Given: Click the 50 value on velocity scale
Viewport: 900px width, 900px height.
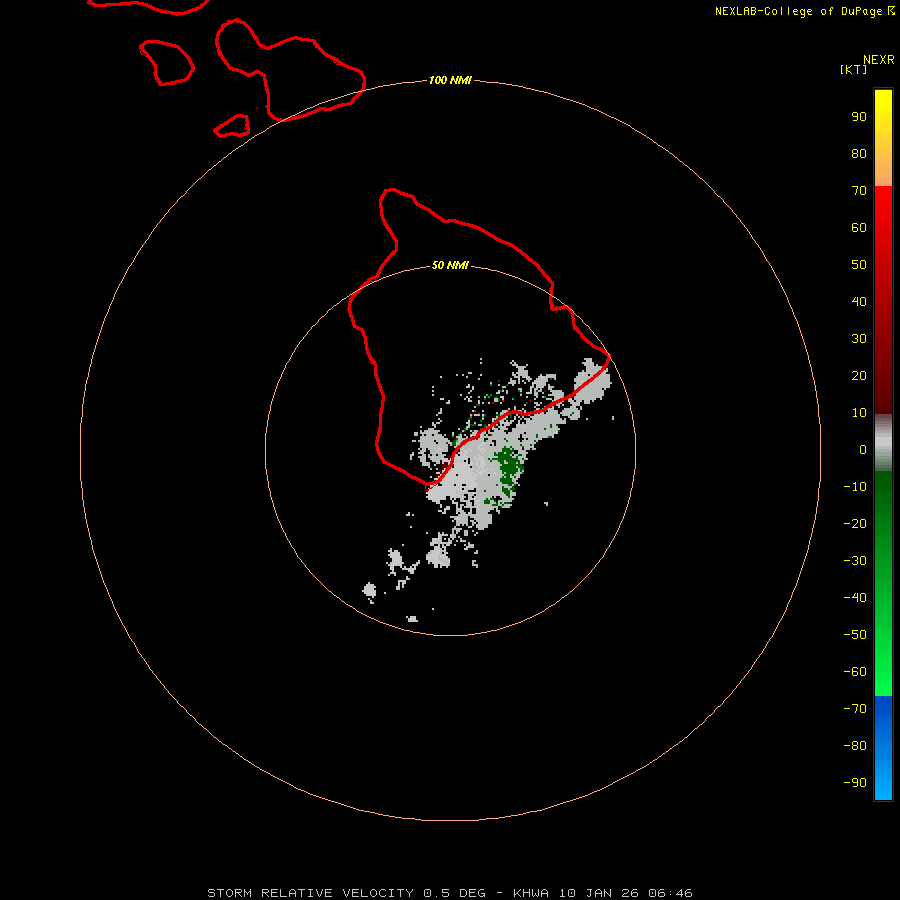Looking at the screenshot, I should click(859, 265).
